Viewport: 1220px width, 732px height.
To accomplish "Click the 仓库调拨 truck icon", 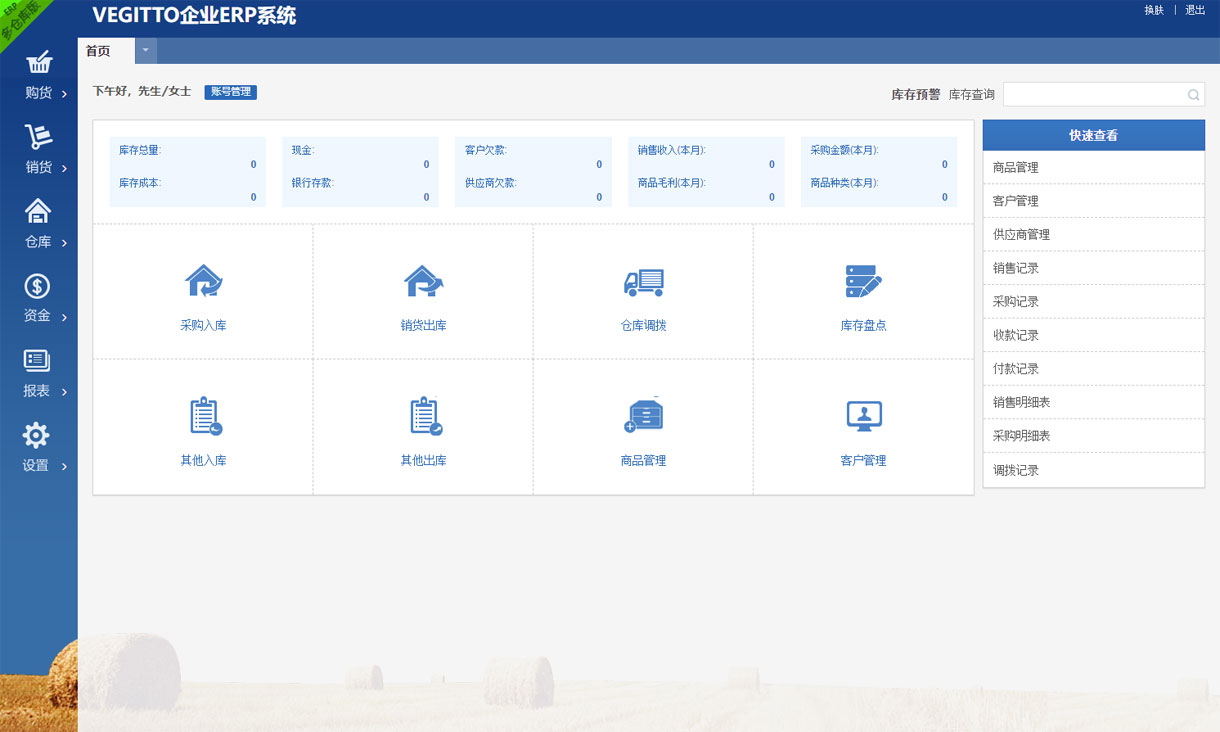I will (x=643, y=282).
